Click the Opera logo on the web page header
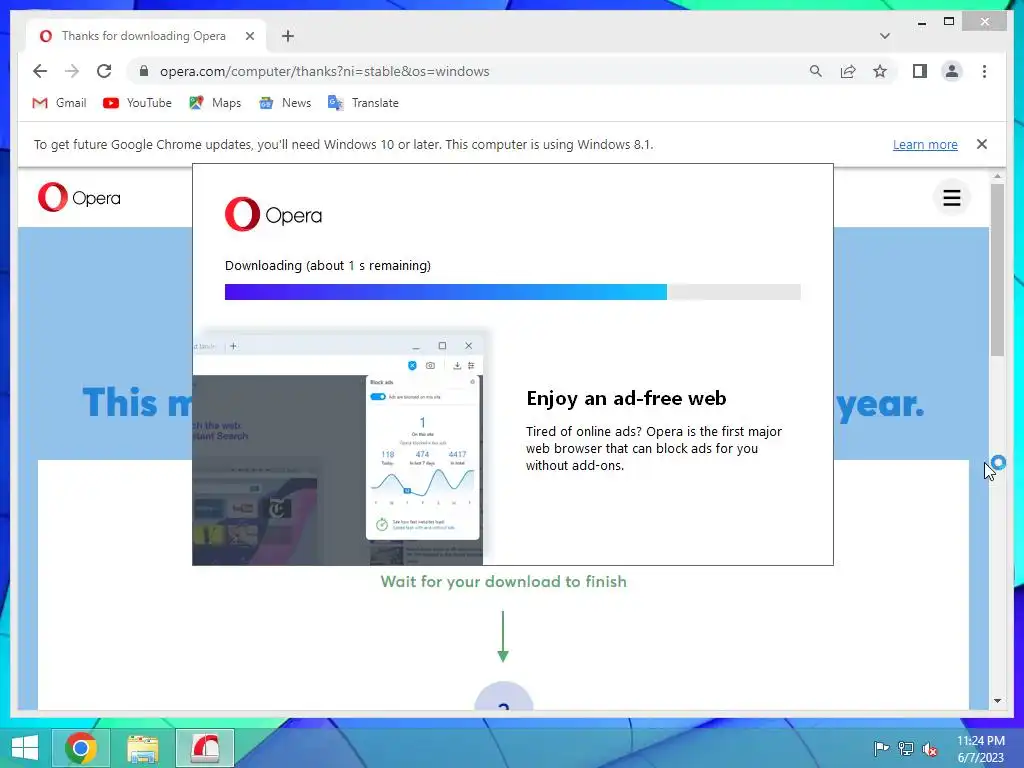The width and height of the screenshot is (1024, 768). 79,197
